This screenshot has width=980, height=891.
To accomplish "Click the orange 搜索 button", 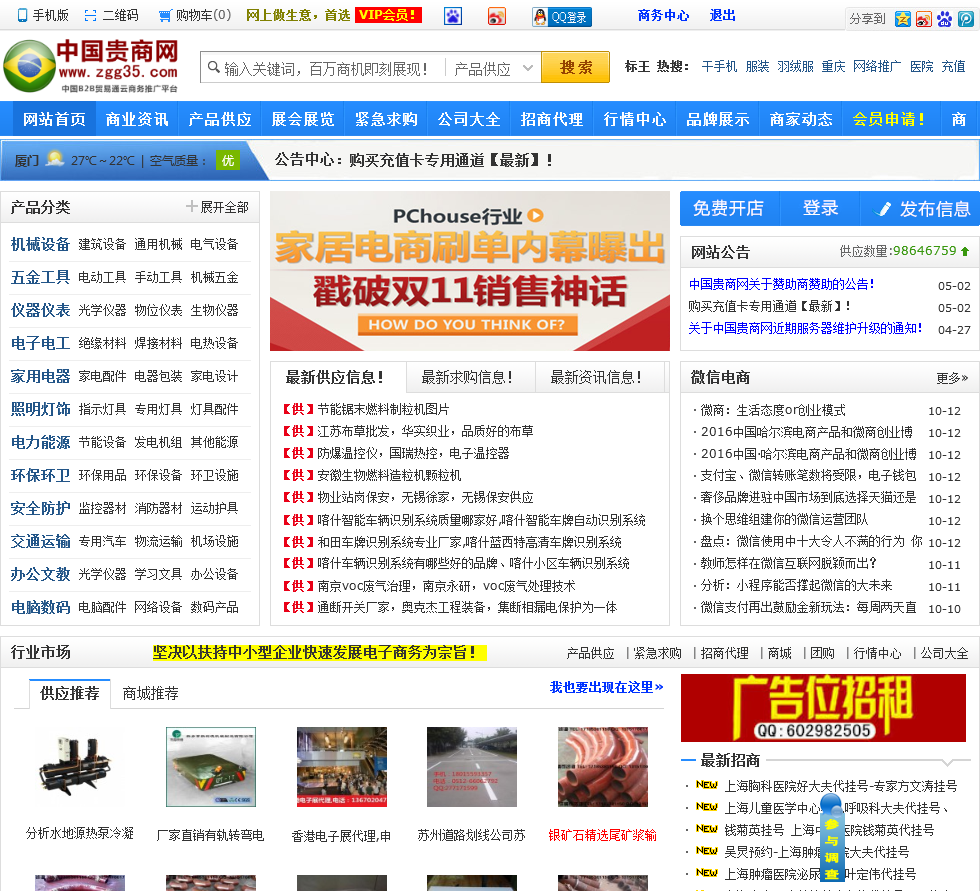I will [x=575, y=67].
